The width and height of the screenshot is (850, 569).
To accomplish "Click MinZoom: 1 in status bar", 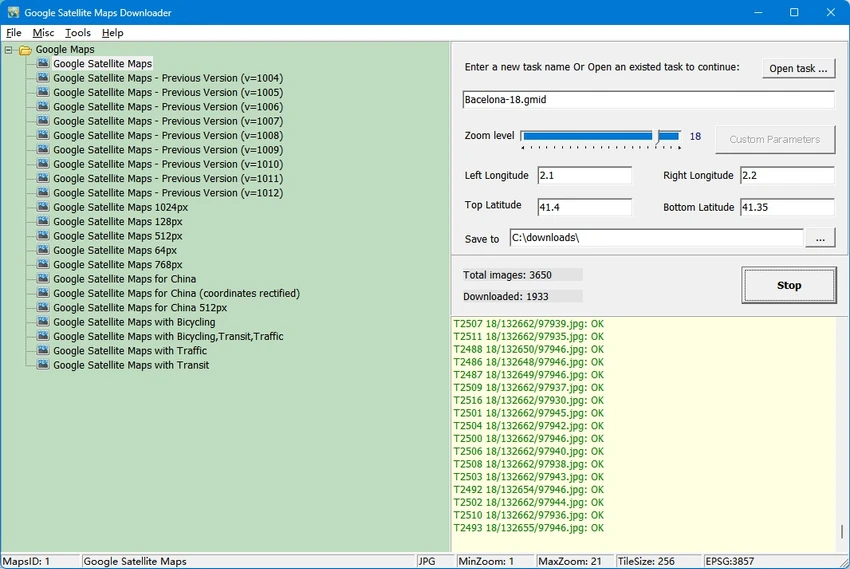I will point(486,561).
